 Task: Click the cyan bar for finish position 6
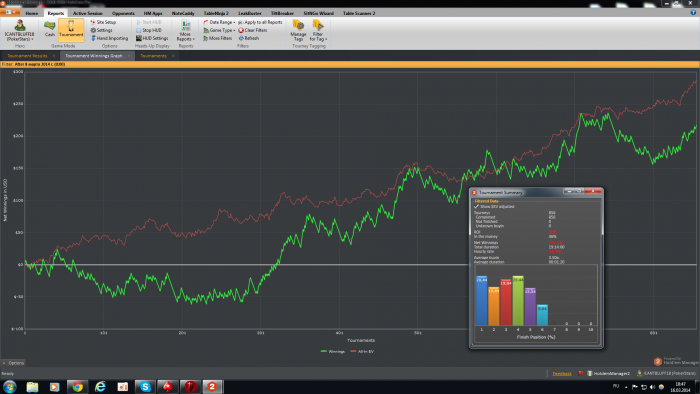click(542, 315)
